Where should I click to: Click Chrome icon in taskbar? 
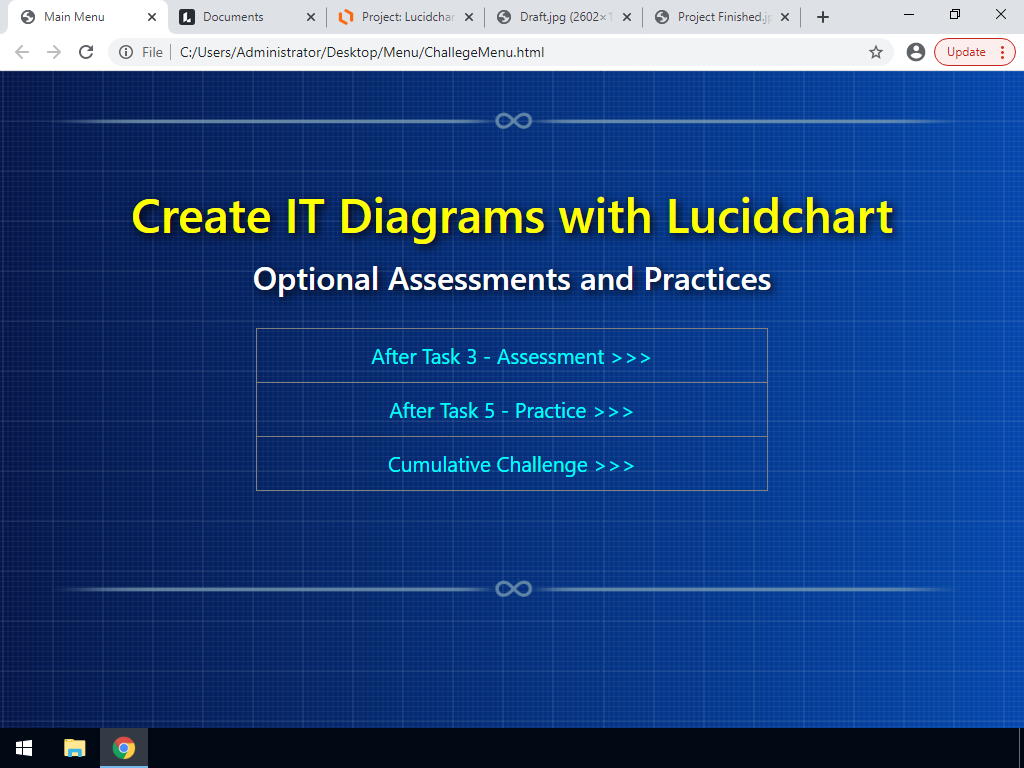tap(124, 748)
